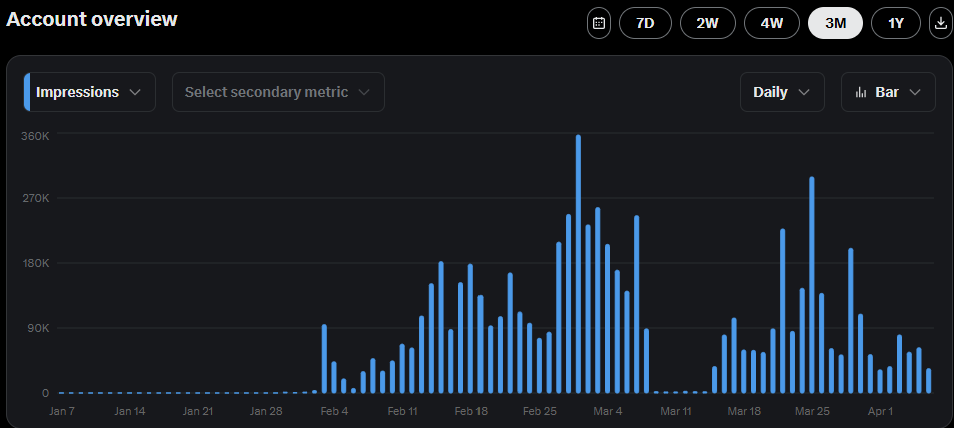The height and width of the screenshot is (428, 954).
Task: Download the analytics data export
Action: coord(941,24)
